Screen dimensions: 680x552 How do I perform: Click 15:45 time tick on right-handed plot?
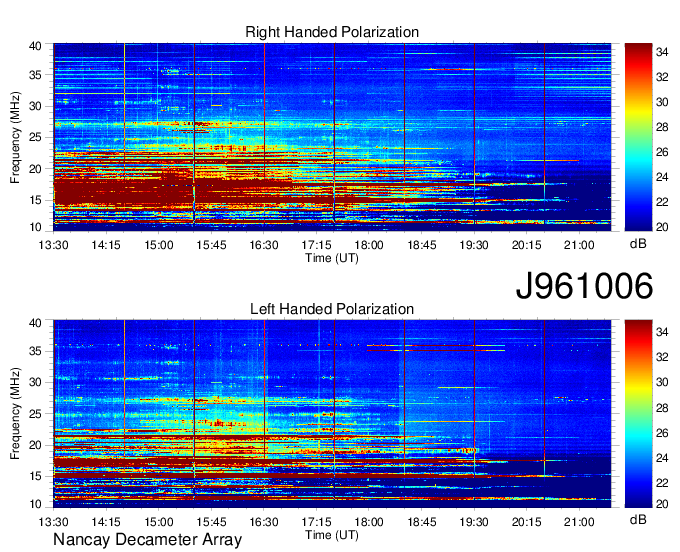(x=211, y=245)
